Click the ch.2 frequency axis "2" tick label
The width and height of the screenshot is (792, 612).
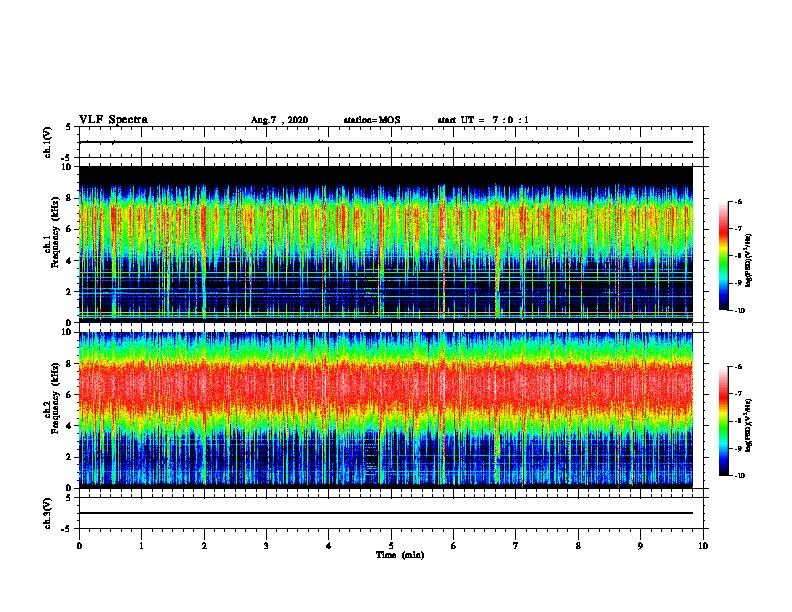coord(70,457)
